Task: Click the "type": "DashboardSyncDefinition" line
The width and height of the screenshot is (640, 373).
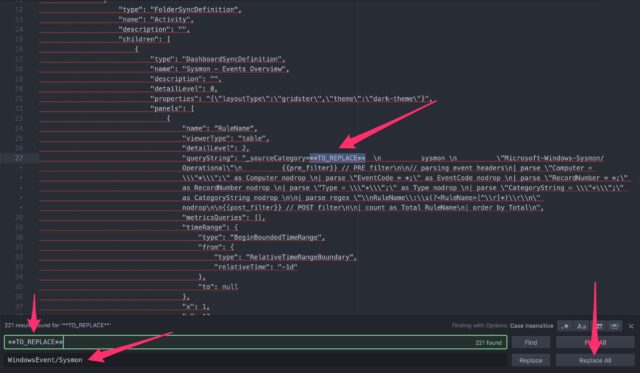Action: (218, 59)
